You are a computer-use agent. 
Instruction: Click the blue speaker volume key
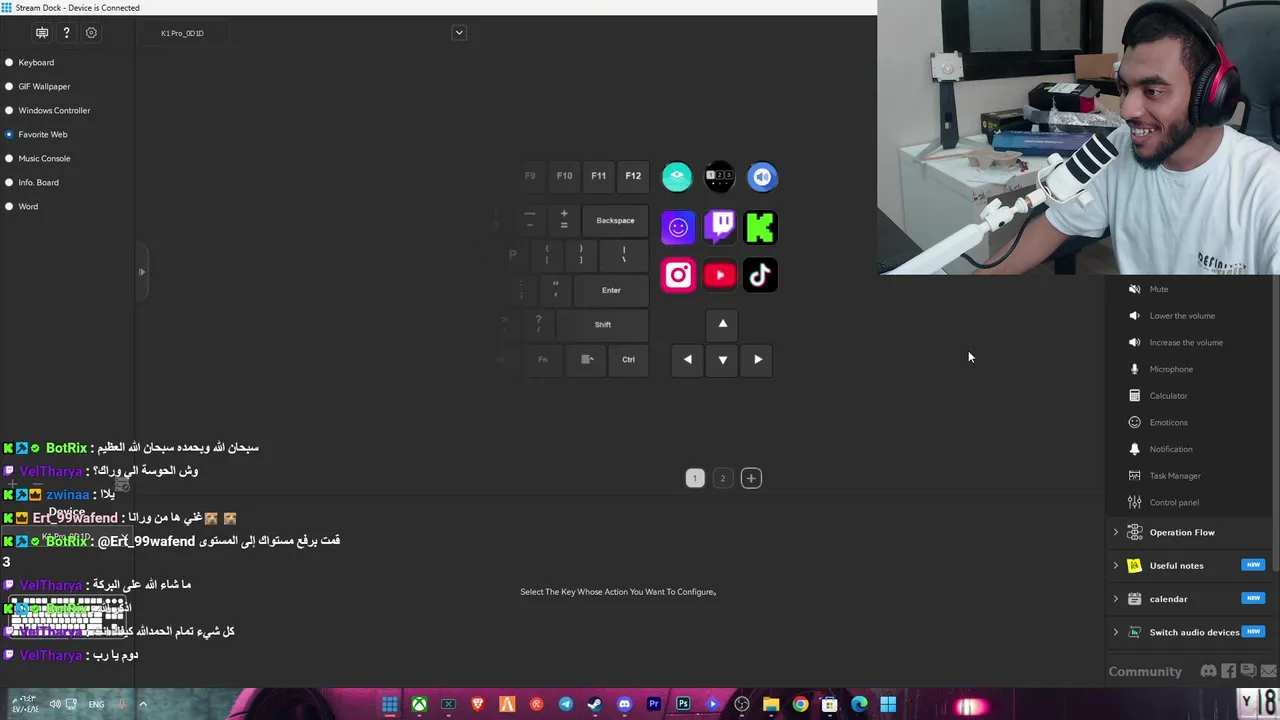click(x=762, y=177)
